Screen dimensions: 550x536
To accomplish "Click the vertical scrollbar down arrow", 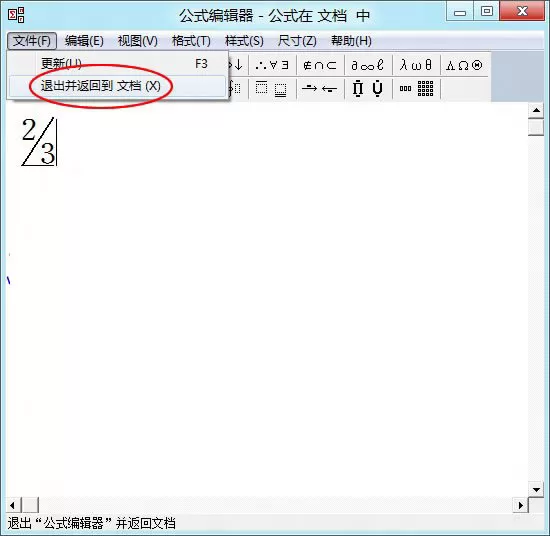I will 536,489.
